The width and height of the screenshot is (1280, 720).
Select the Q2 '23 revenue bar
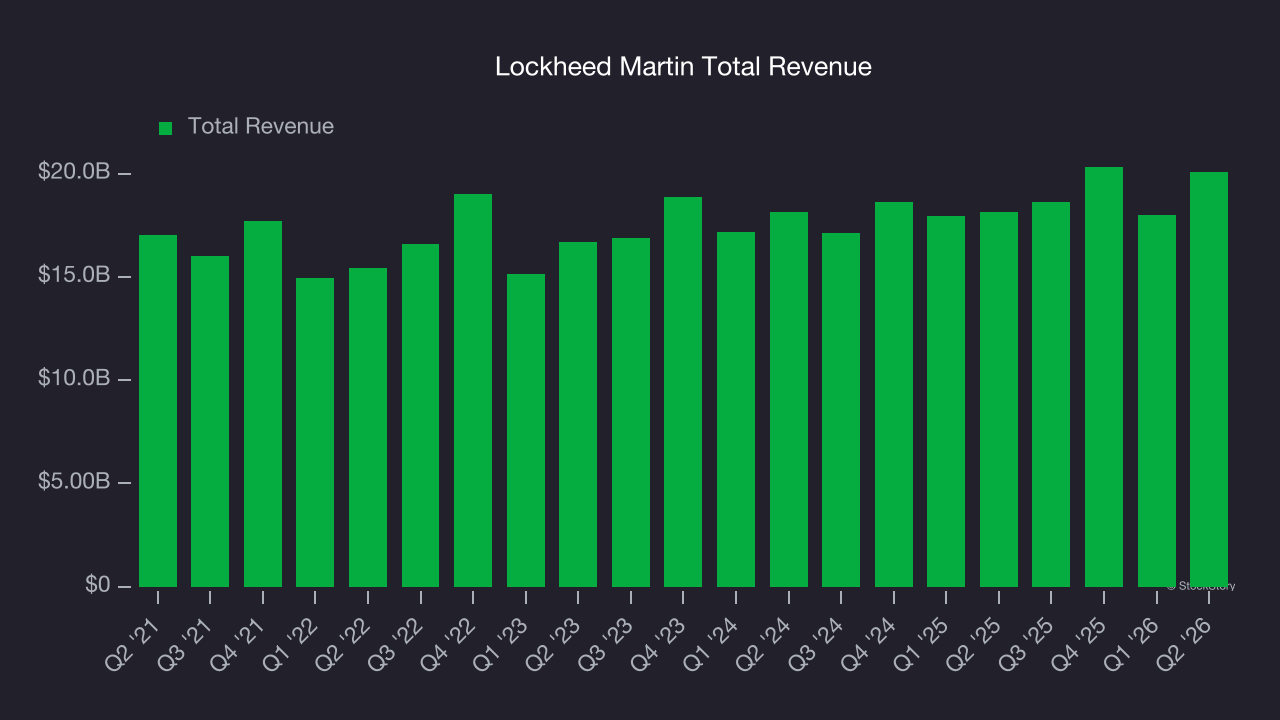[578, 414]
